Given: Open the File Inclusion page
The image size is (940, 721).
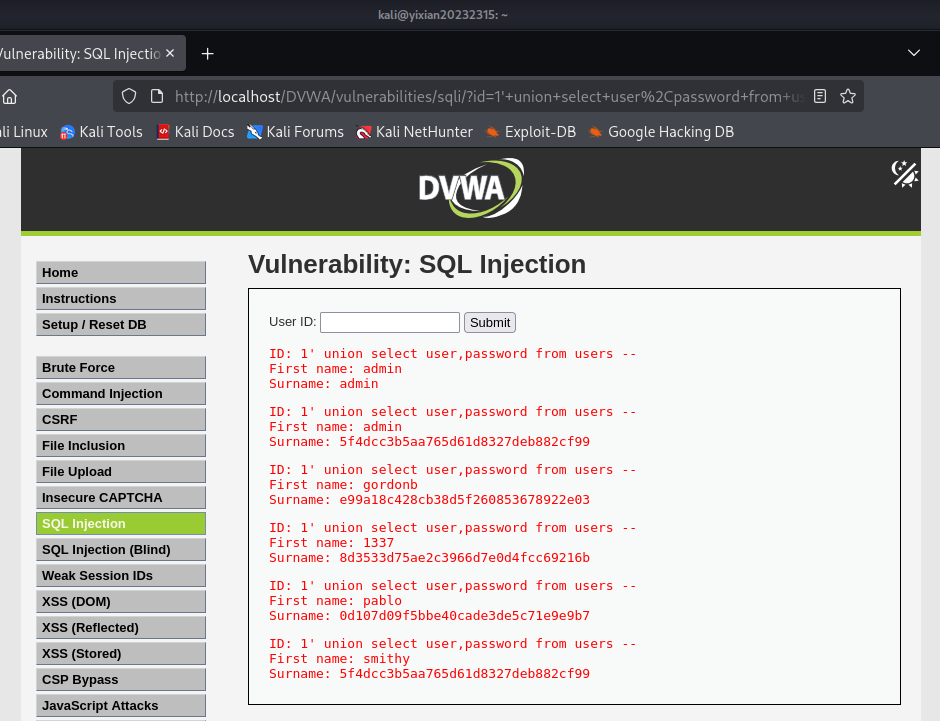Looking at the screenshot, I should pos(120,445).
